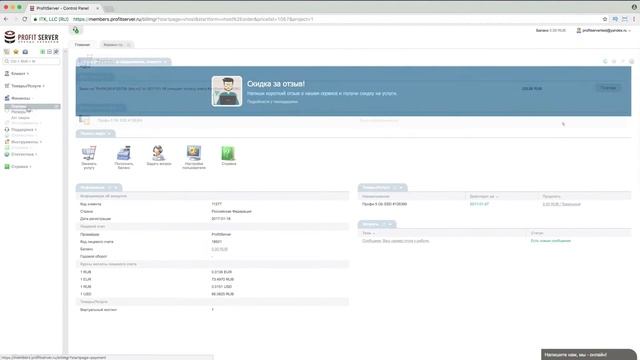Expand the Клиент menu section
This screenshot has height=360, width=640.
coord(17,73)
